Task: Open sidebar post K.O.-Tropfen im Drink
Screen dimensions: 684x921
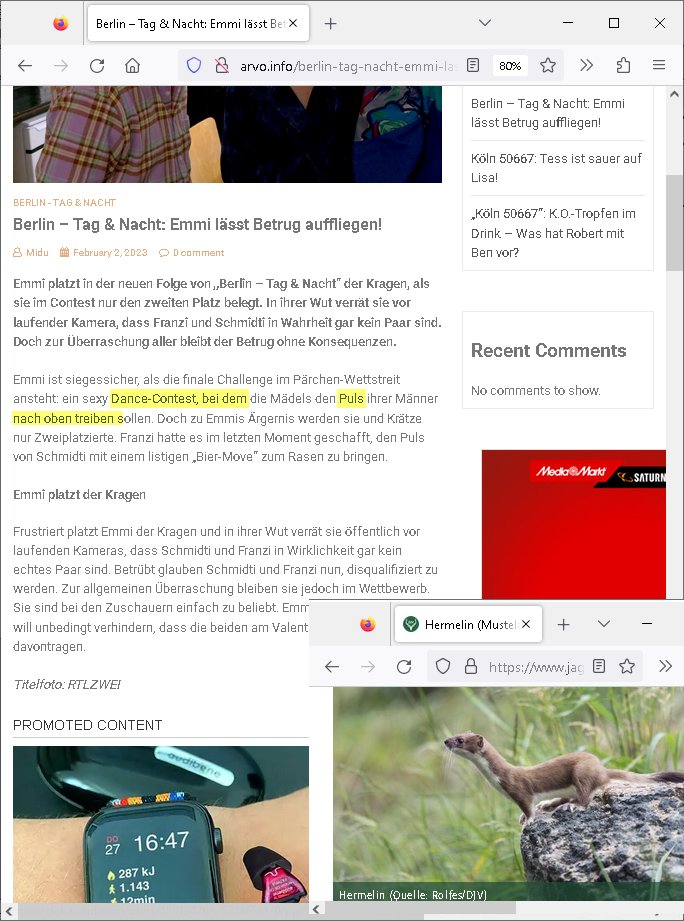Action: pos(553,233)
